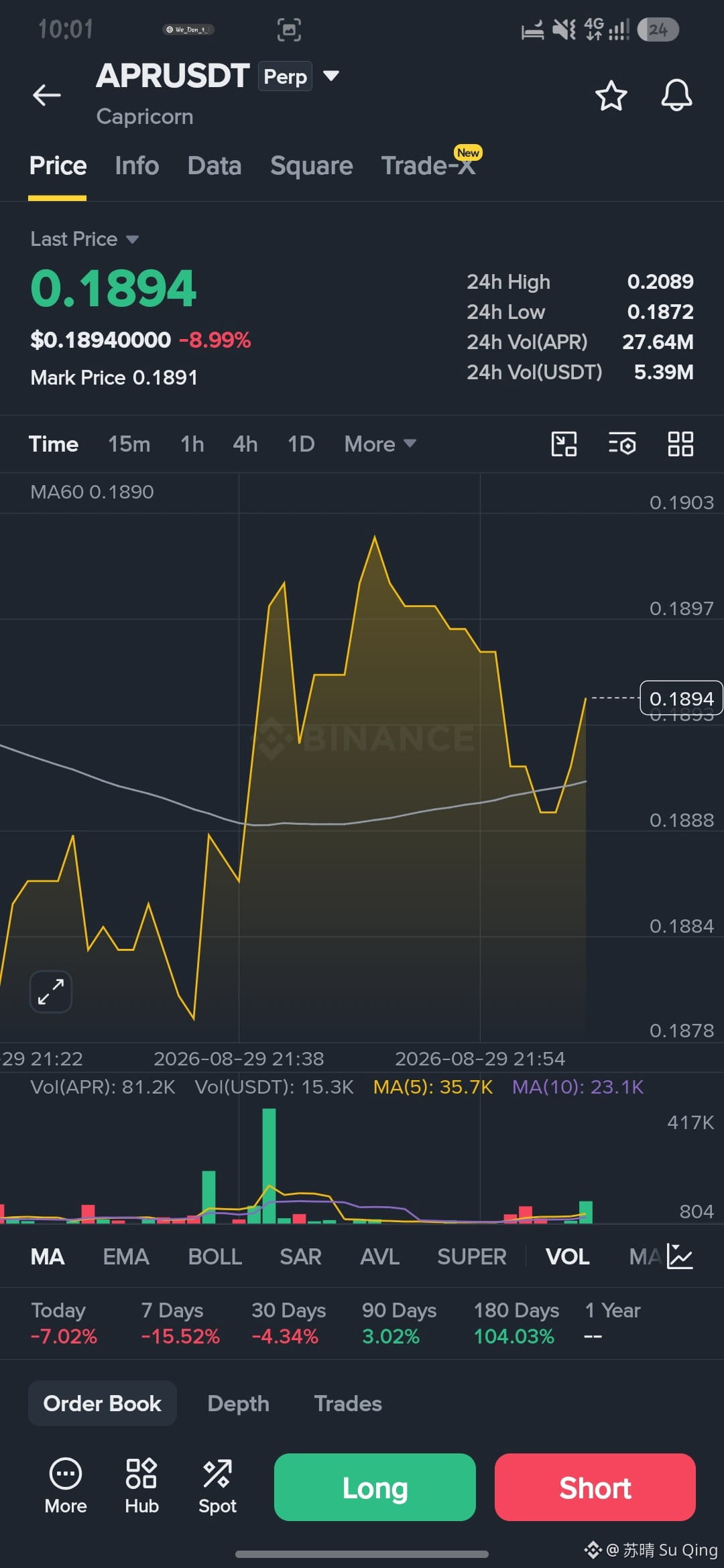The height and width of the screenshot is (1568, 724).
Task: Tap 24h Vol(USDT) 5.39M
Action: (664, 372)
